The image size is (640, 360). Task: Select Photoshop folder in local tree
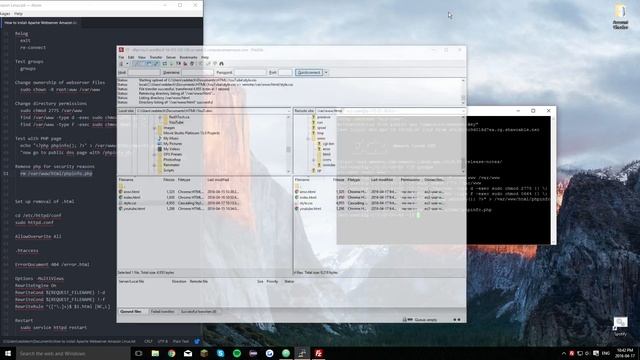[172, 160]
